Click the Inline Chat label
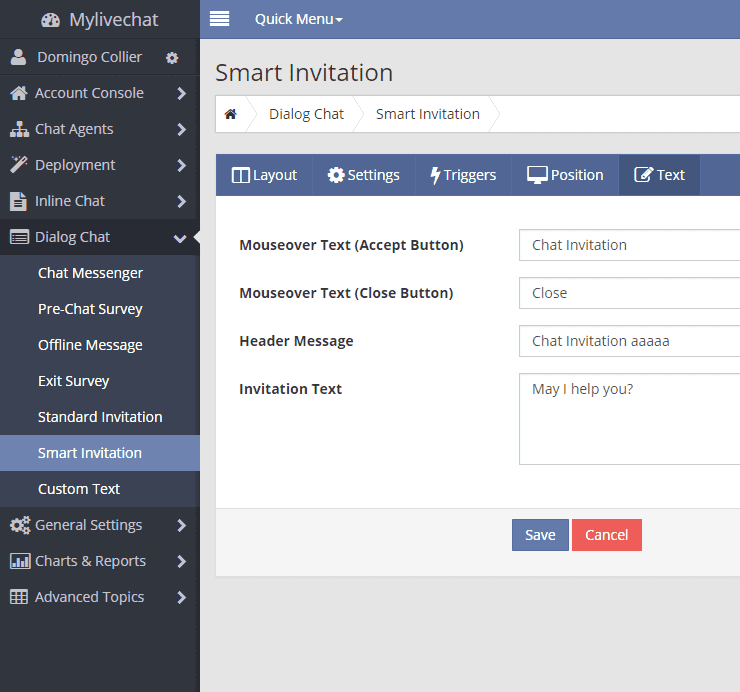 (70, 201)
